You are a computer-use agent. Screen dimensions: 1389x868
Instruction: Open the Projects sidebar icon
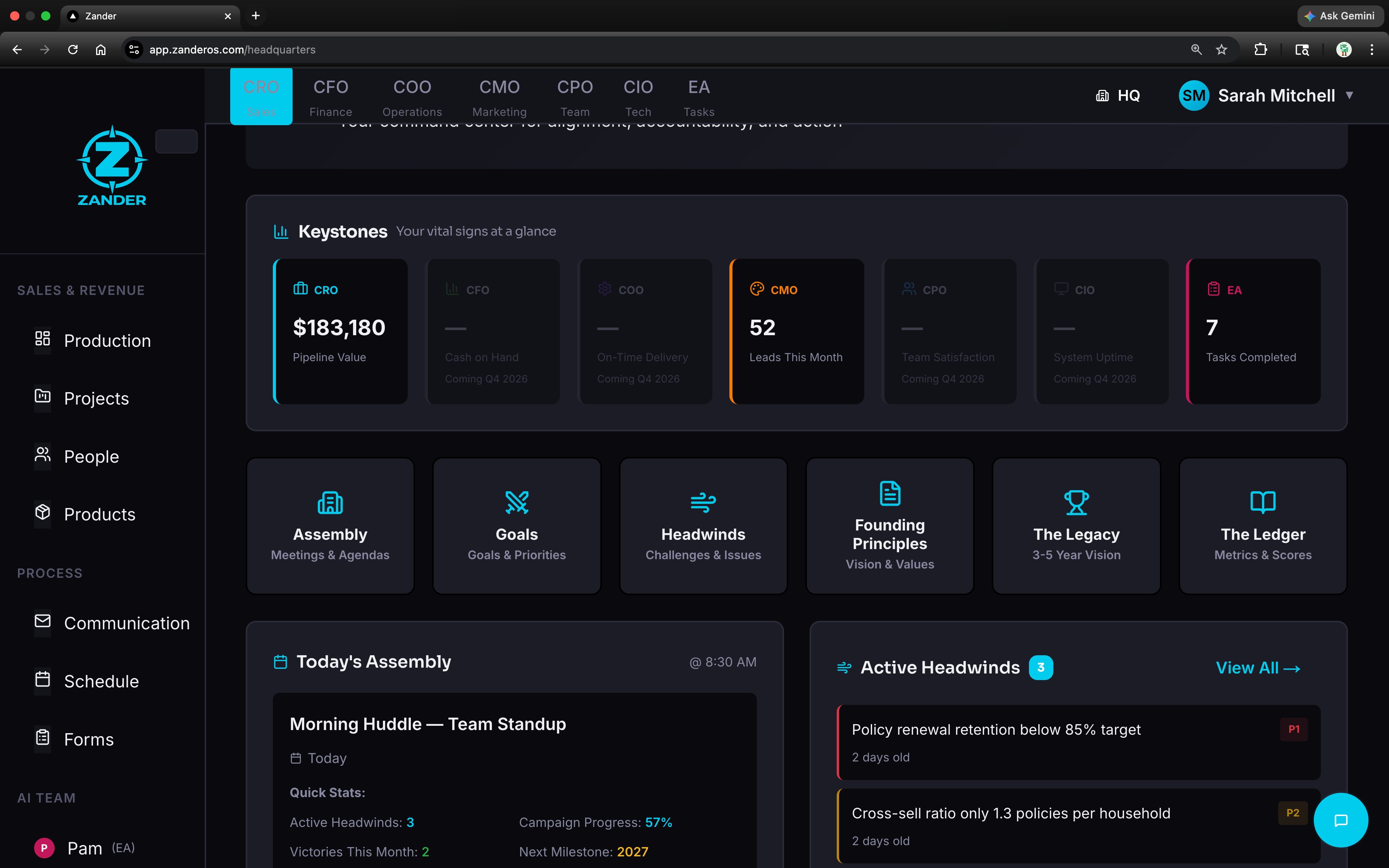click(43, 396)
